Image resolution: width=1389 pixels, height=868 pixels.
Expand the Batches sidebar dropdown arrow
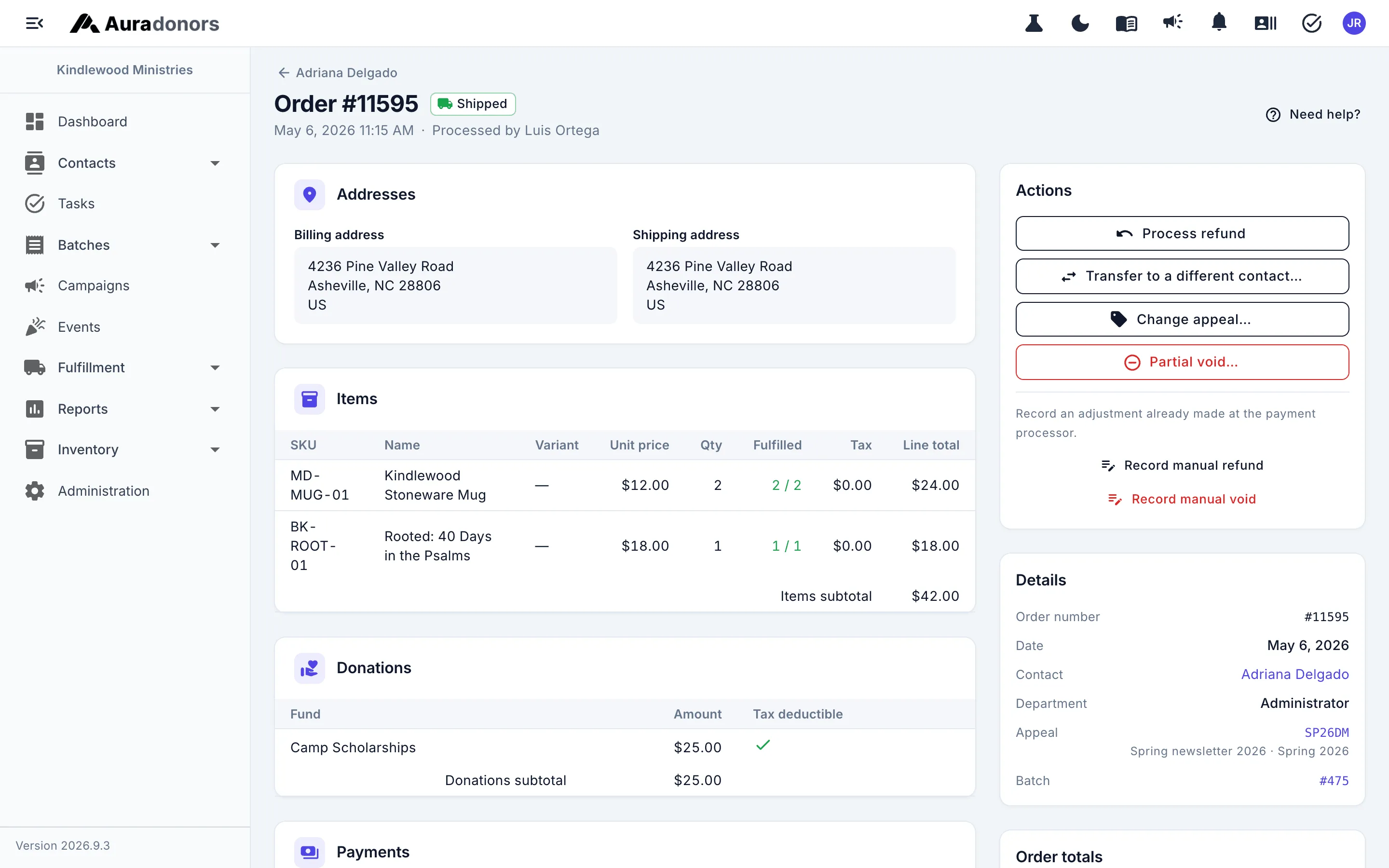pyautogui.click(x=215, y=245)
